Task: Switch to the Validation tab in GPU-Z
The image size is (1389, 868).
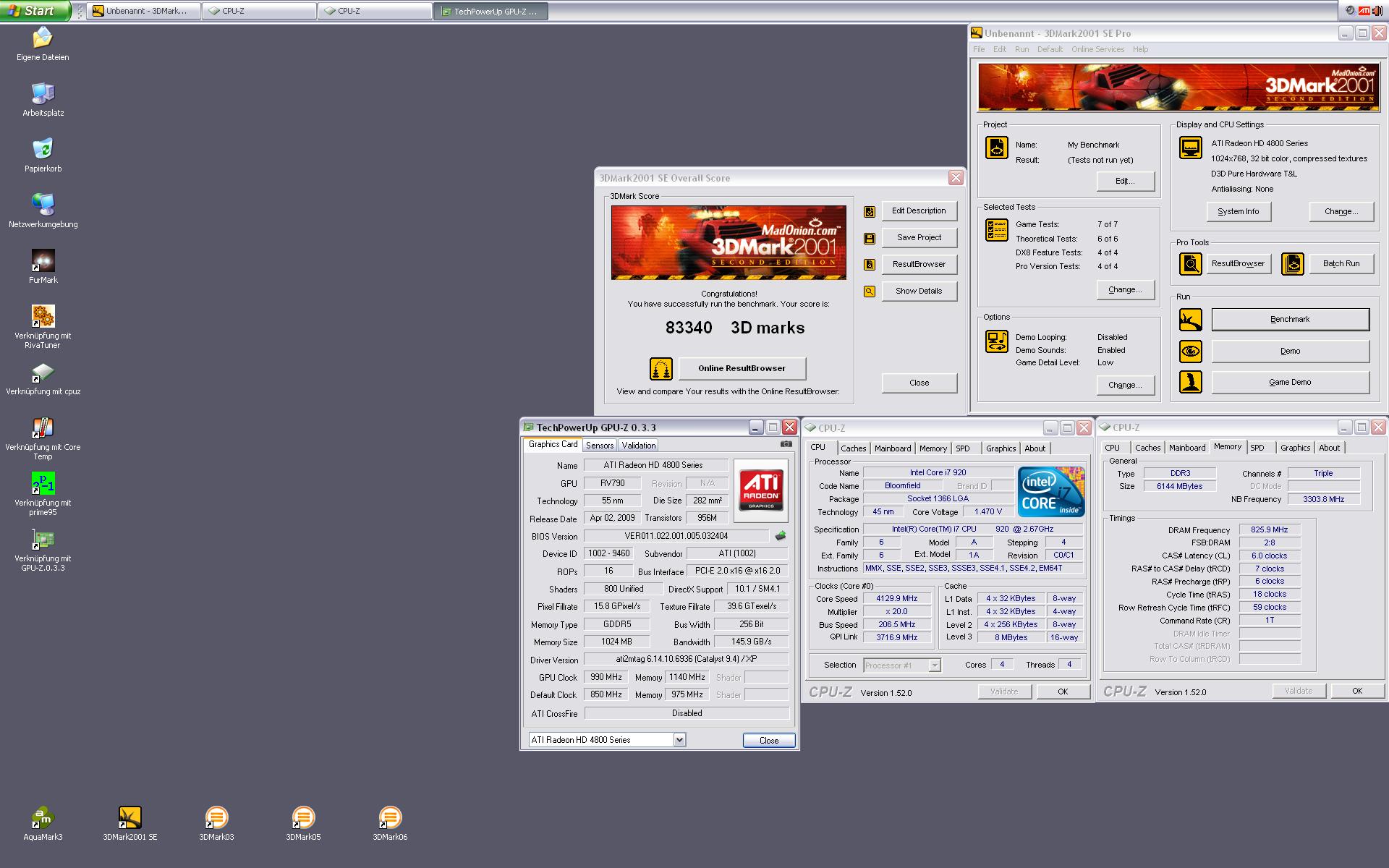Action: (x=638, y=446)
